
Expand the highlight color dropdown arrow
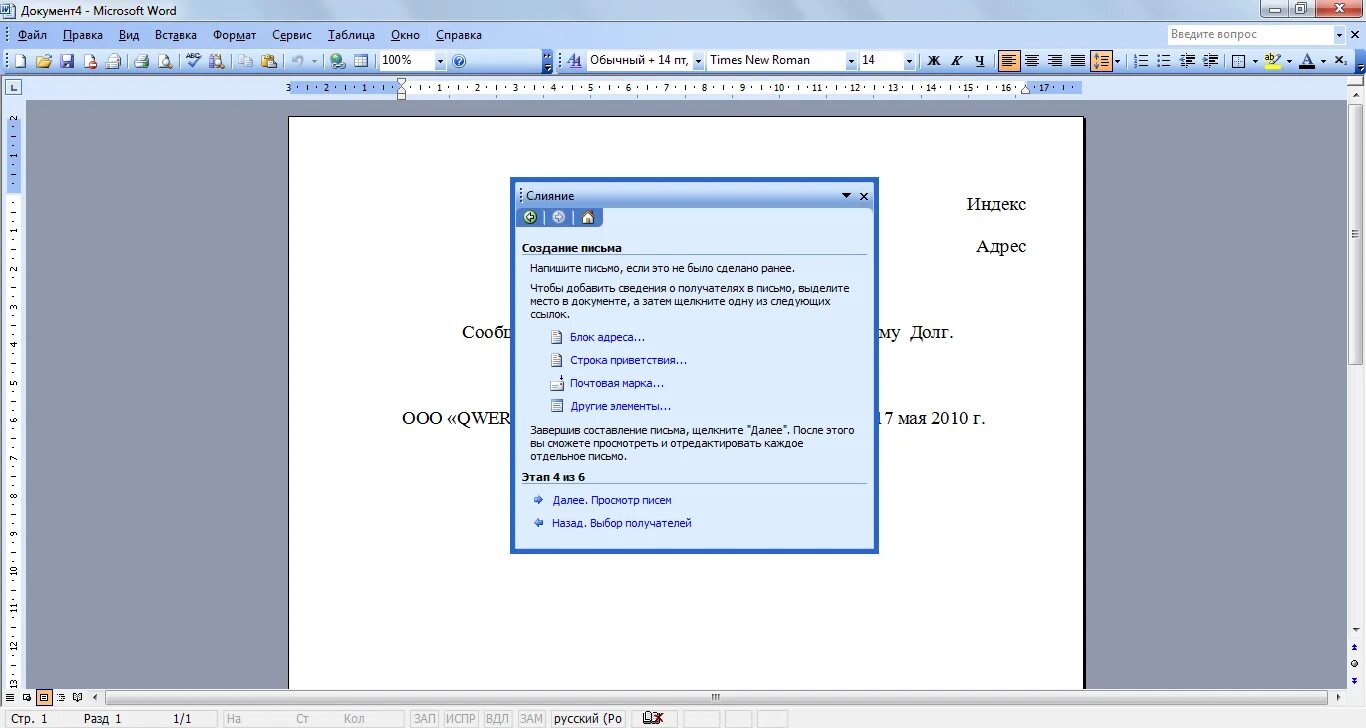(x=1289, y=61)
